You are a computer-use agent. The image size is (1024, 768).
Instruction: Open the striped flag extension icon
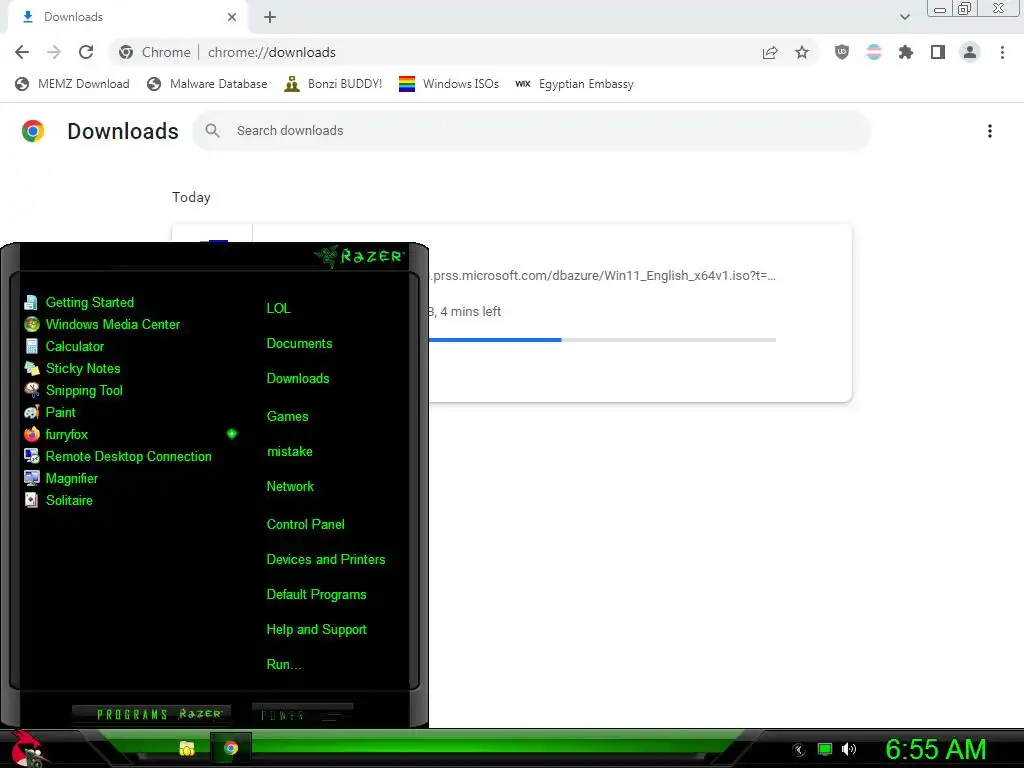pyautogui.click(x=874, y=52)
